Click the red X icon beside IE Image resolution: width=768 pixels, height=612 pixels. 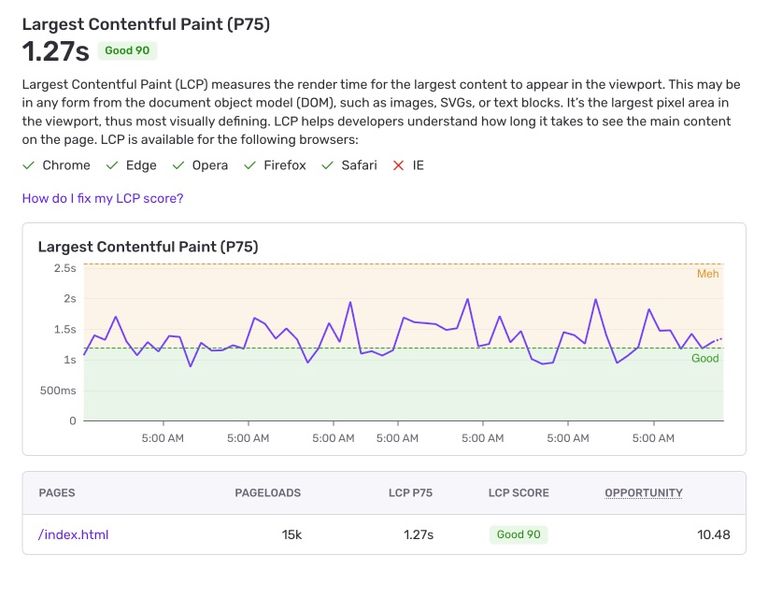[x=398, y=166]
